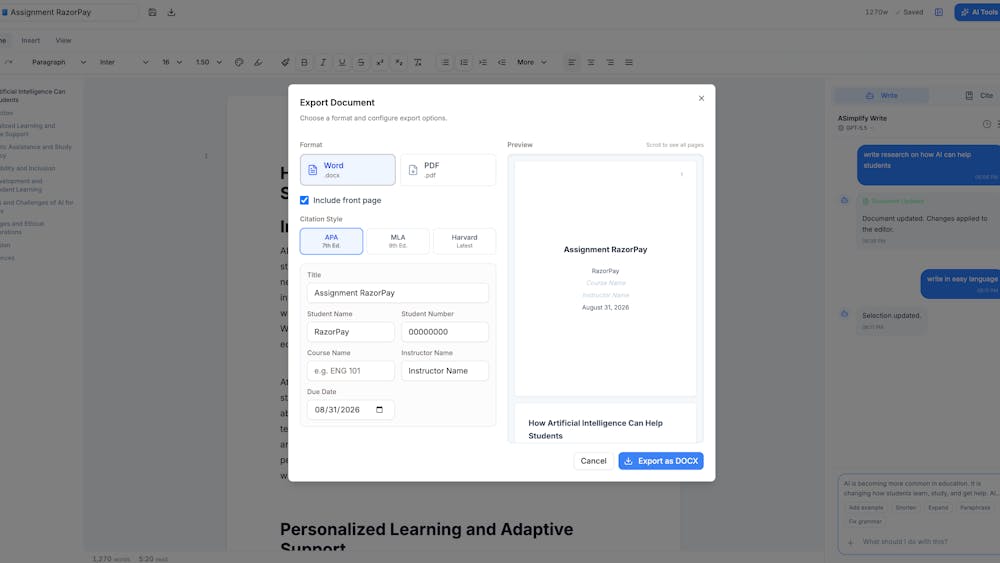Click the front page preview thumbnail

tap(605, 279)
